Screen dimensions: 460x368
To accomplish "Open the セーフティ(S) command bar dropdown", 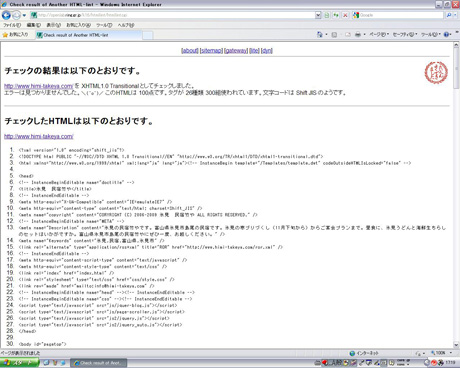I will click(405, 34).
